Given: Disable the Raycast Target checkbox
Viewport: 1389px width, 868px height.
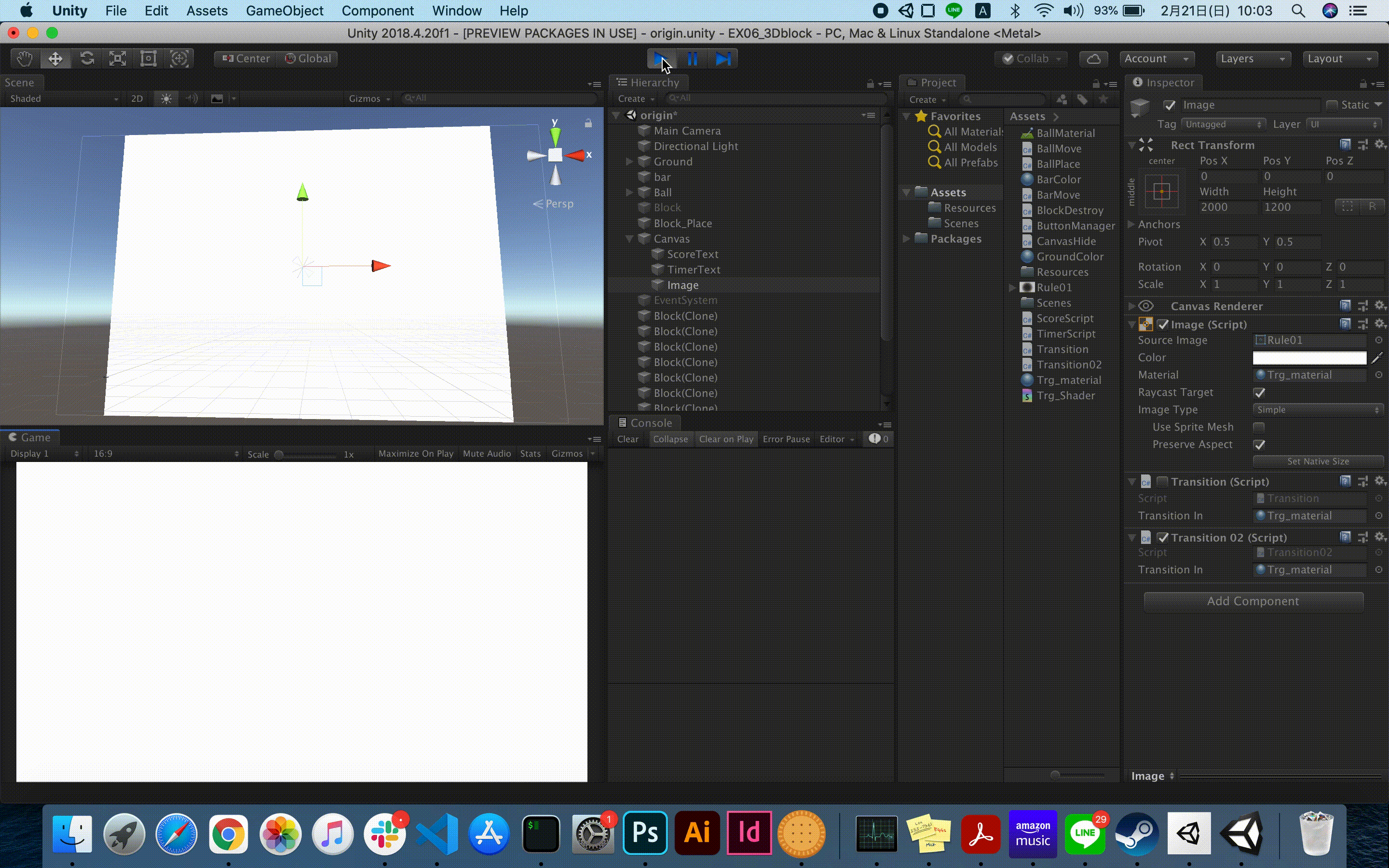Looking at the screenshot, I should click(1260, 393).
